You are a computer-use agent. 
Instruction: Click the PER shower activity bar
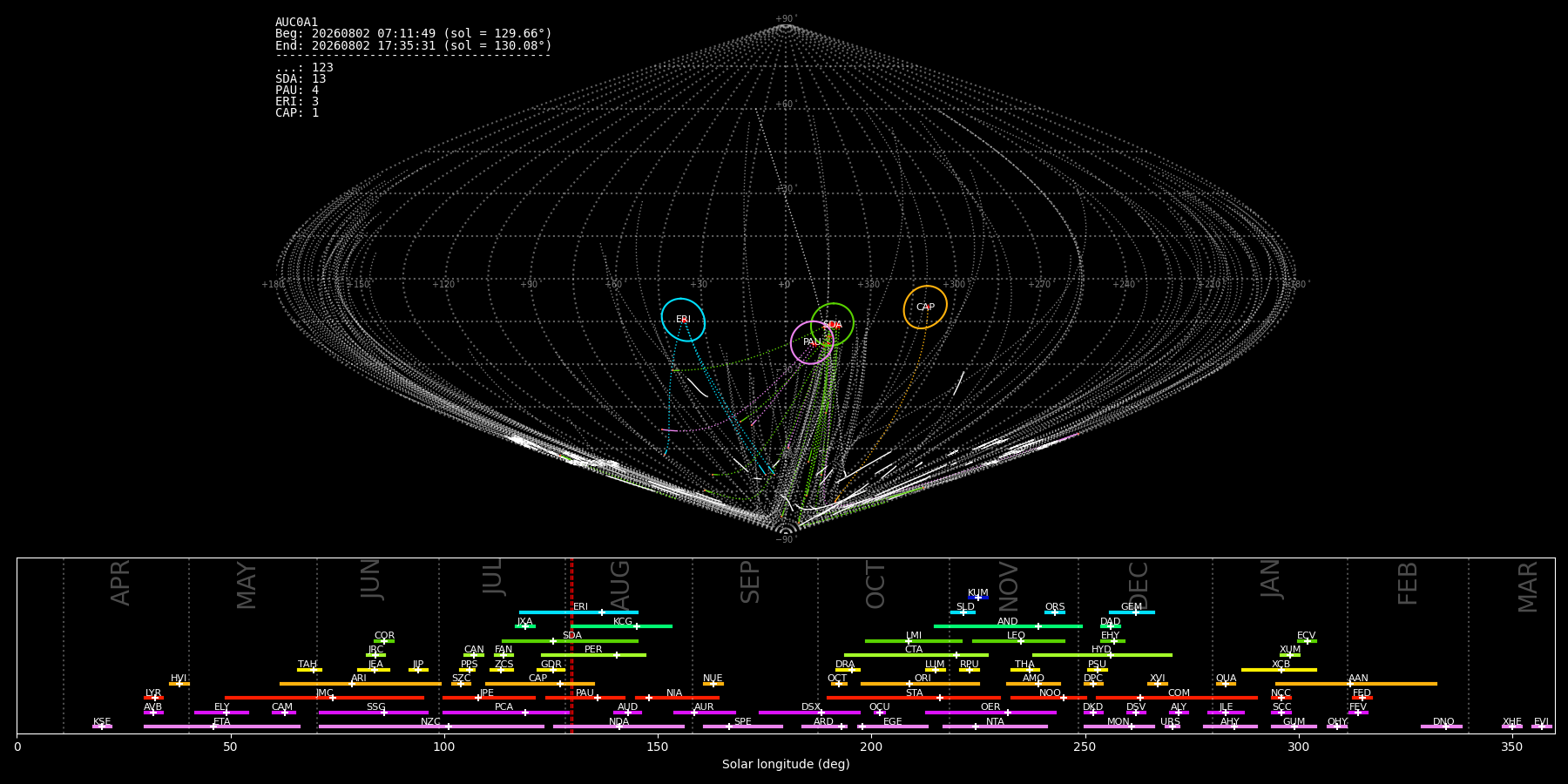(593, 655)
